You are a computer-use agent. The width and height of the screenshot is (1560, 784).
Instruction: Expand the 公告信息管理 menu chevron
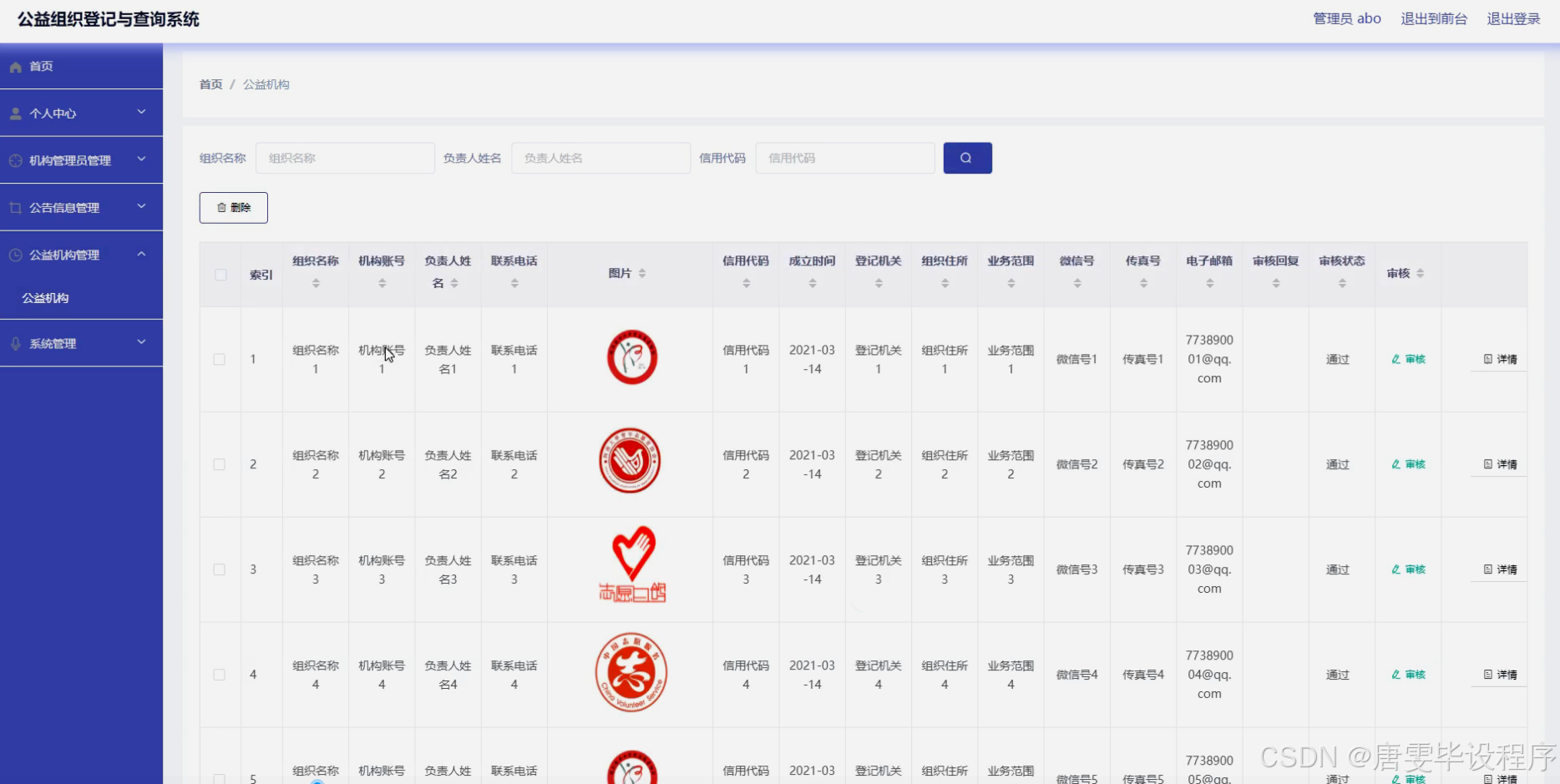[141, 206]
